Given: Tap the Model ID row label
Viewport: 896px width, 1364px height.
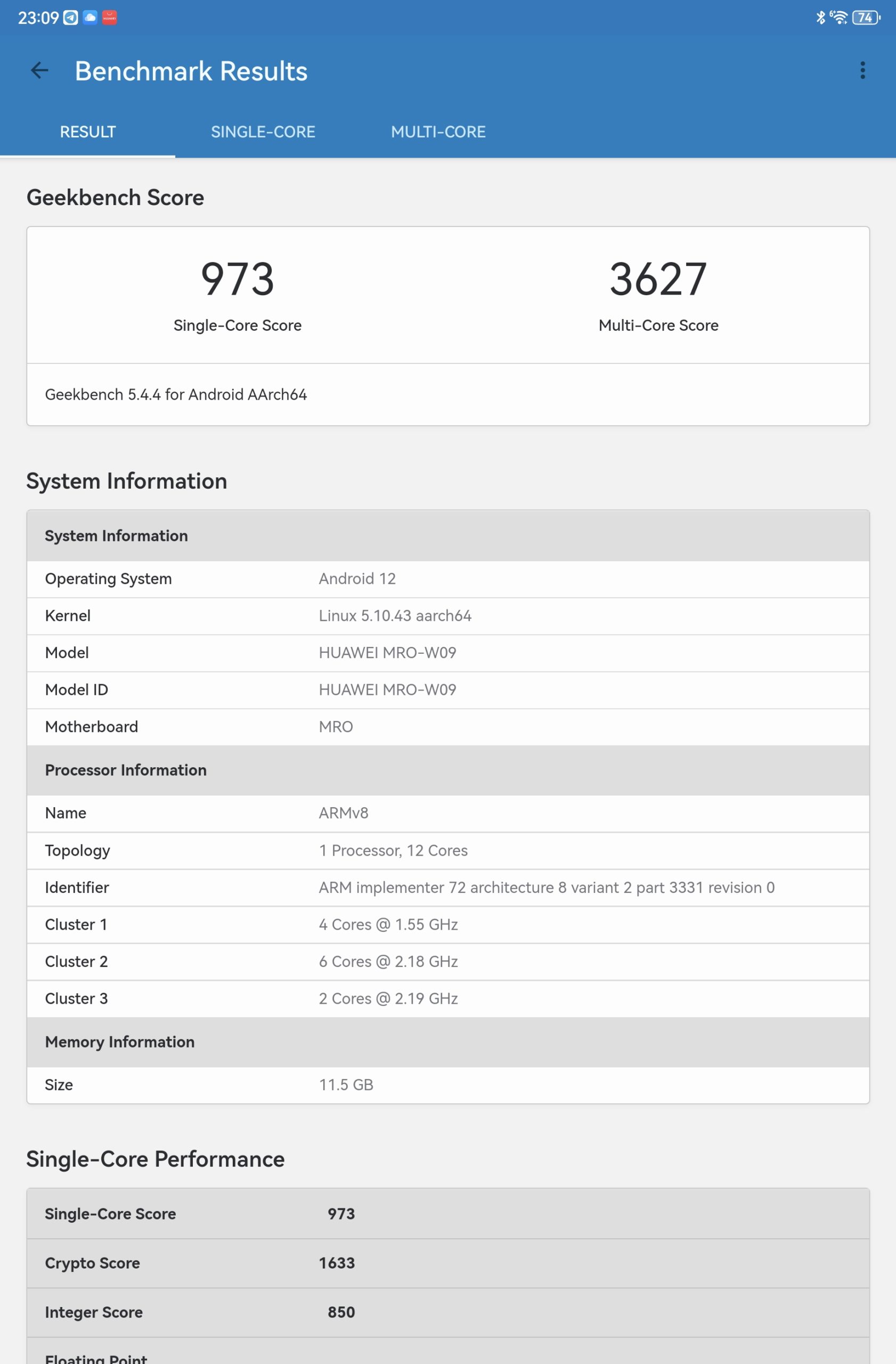Looking at the screenshot, I should [x=77, y=689].
